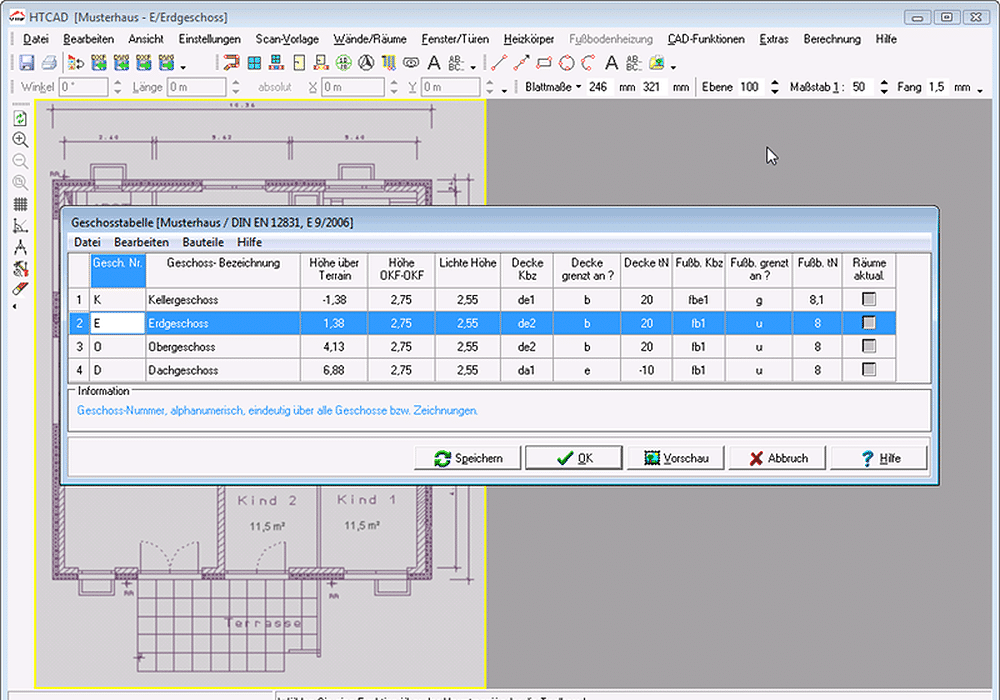Tick Räume aktual. checkbox for Dachgeschoss
This screenshot has height=700, width=1000.
coord(869,370)
